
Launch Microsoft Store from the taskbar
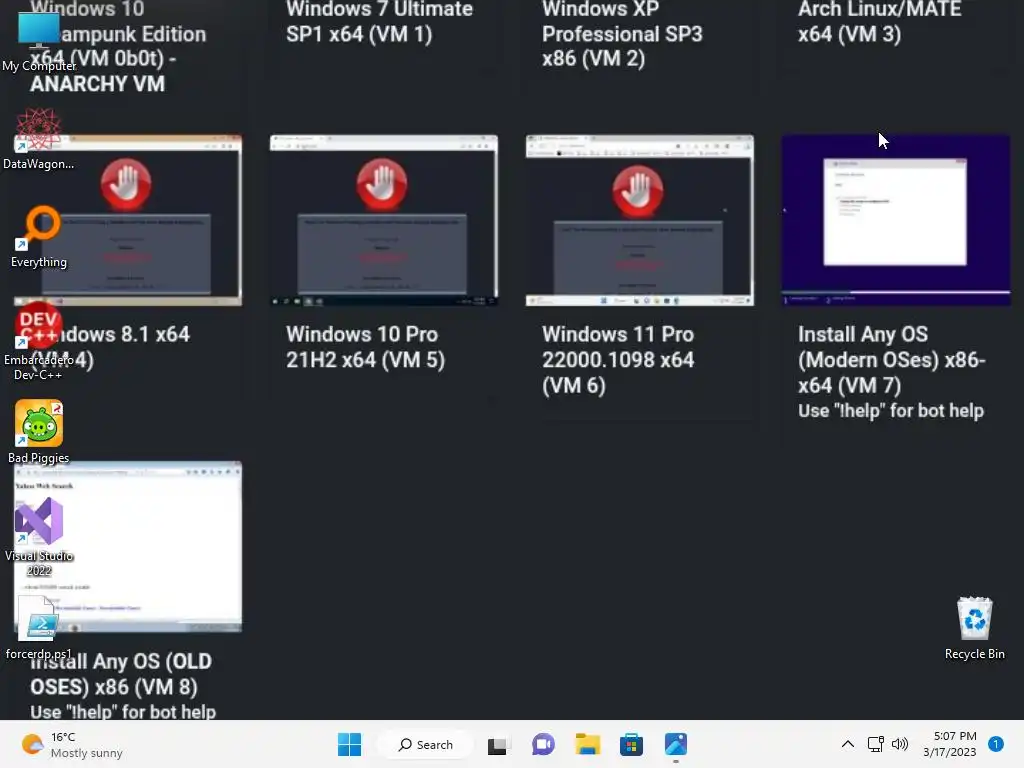[632, 744]
